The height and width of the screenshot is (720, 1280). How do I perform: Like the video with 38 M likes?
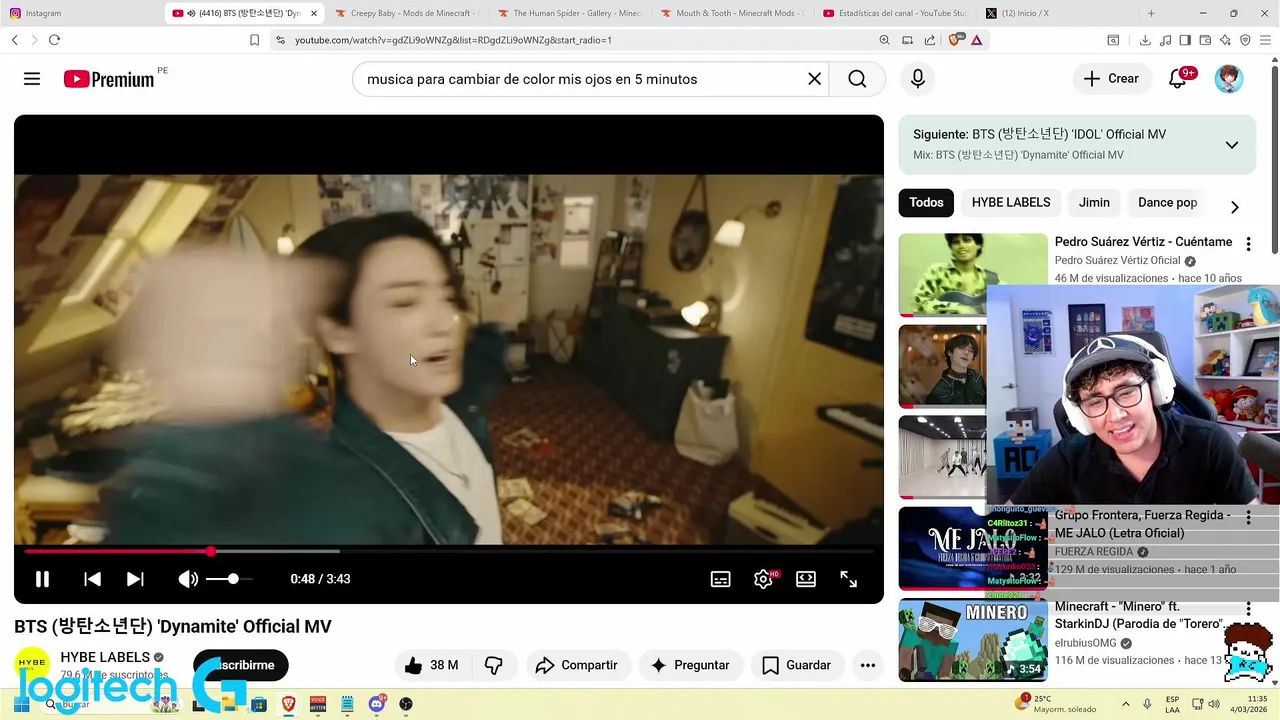click(x=432, y=665)
